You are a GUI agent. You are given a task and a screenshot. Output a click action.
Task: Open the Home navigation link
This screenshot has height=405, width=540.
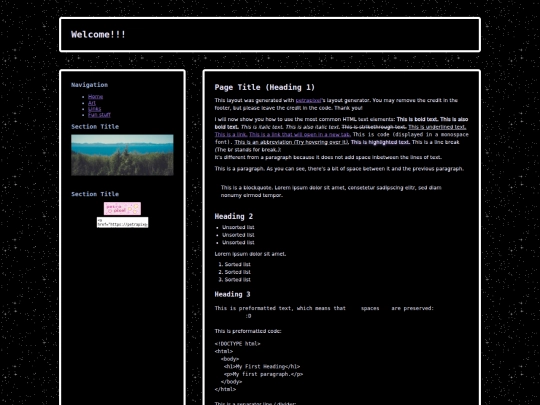[x=95, y=97]
